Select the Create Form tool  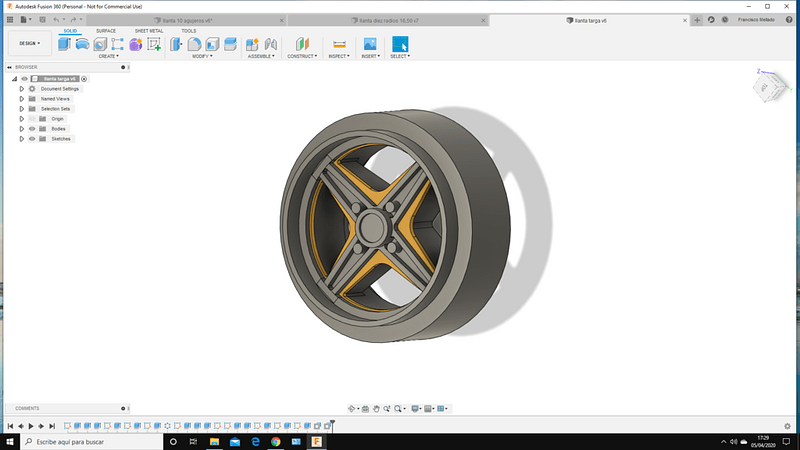tap(136, 44)
